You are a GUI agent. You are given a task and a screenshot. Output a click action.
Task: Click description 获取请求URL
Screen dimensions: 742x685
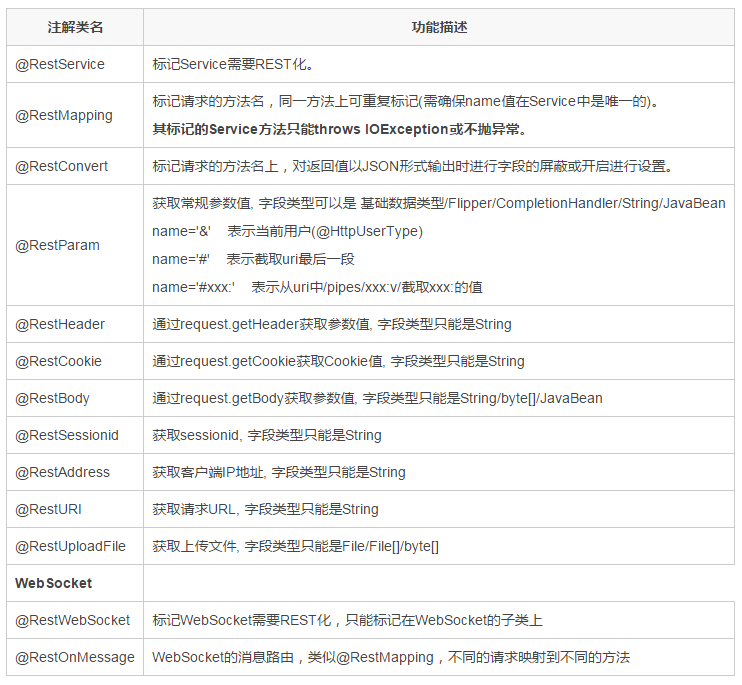pos(265,509)
